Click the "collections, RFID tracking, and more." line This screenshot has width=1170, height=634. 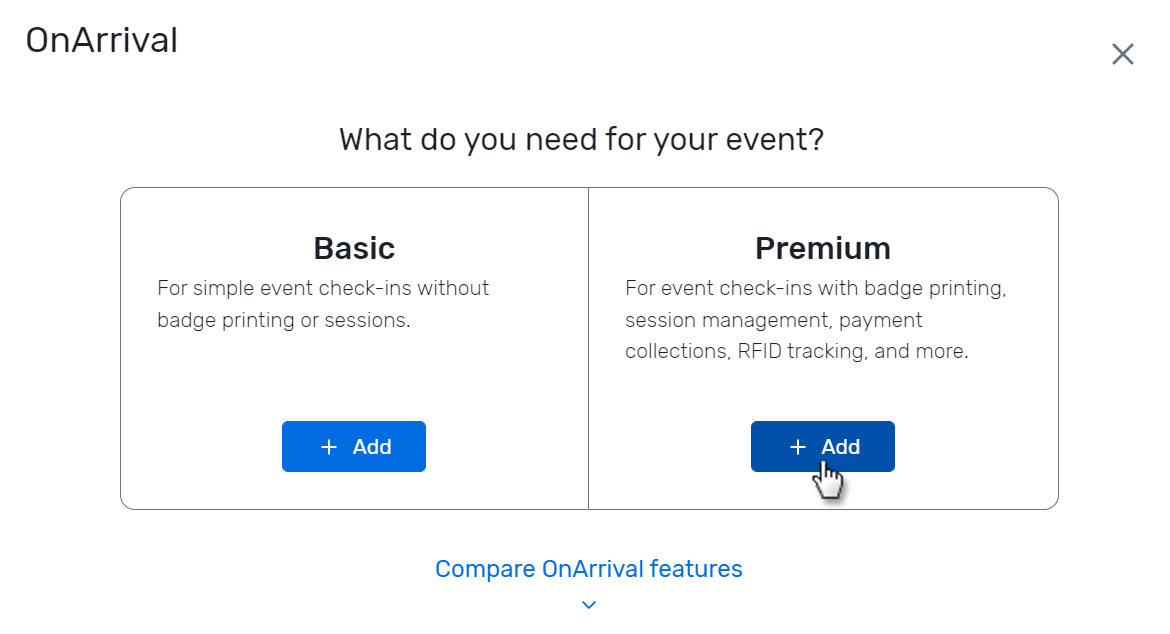click(x=796, y=352)
